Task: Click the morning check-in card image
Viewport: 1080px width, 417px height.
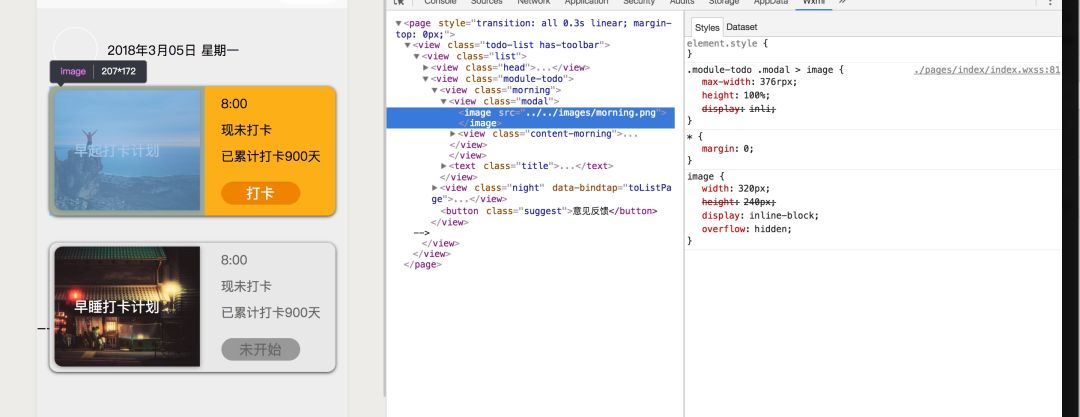Action: [x=127, y=150]
